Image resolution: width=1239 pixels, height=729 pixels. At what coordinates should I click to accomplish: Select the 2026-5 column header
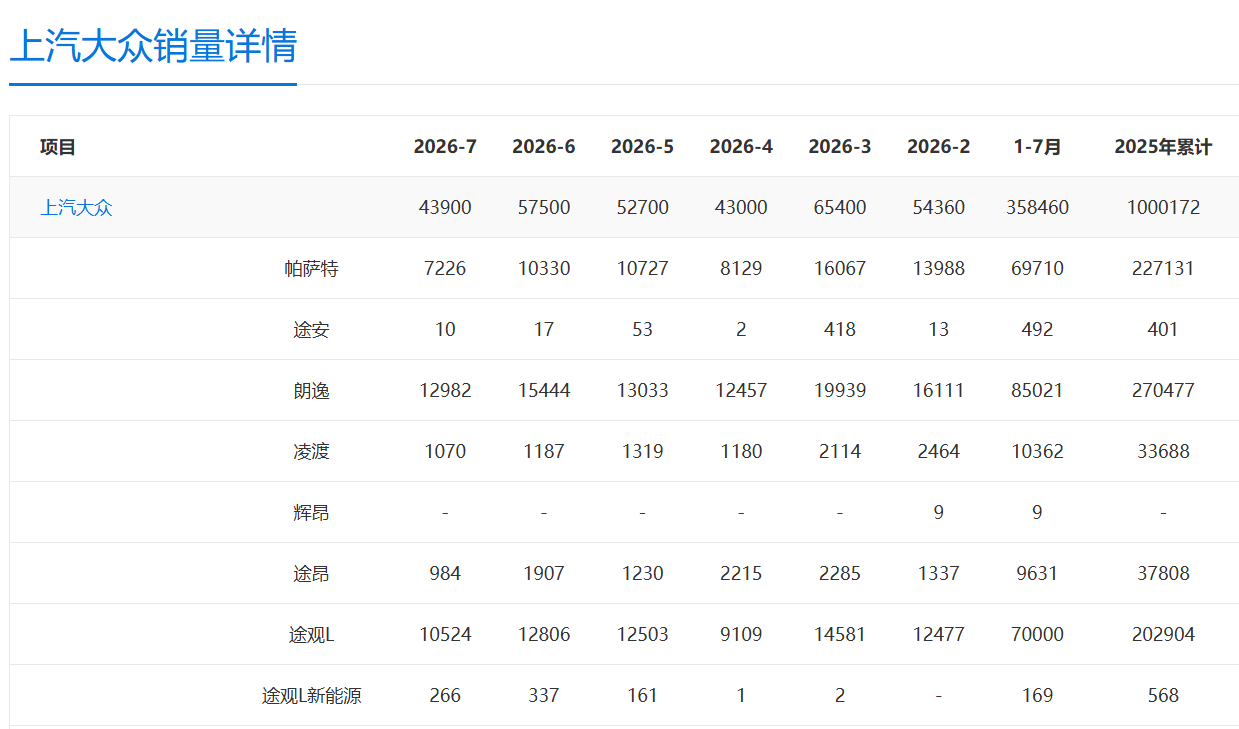(x=642, y=147)
